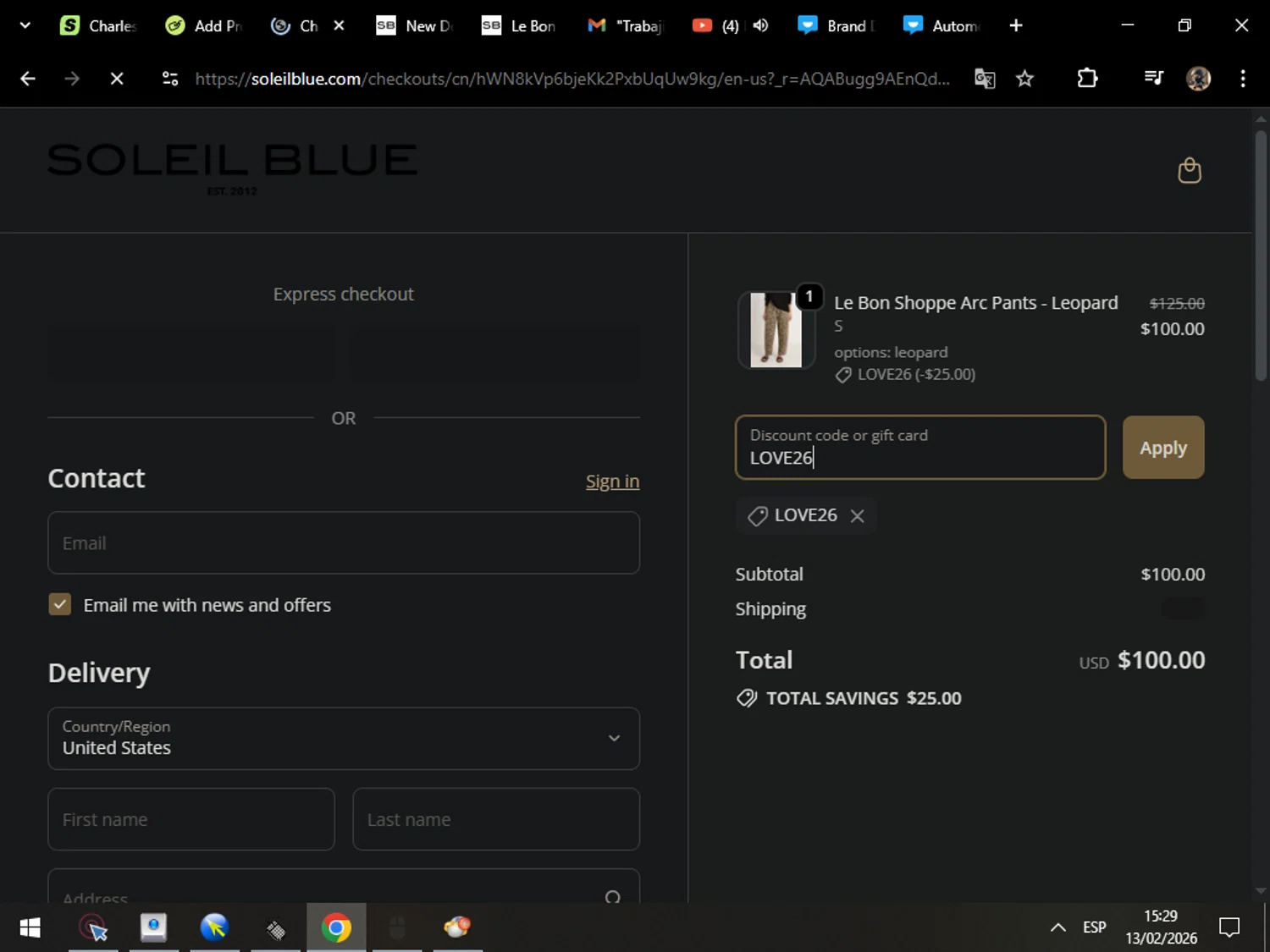The image size is (1270, 952).
Task: Click address search magnifier icon
Action: coord(613,896)
